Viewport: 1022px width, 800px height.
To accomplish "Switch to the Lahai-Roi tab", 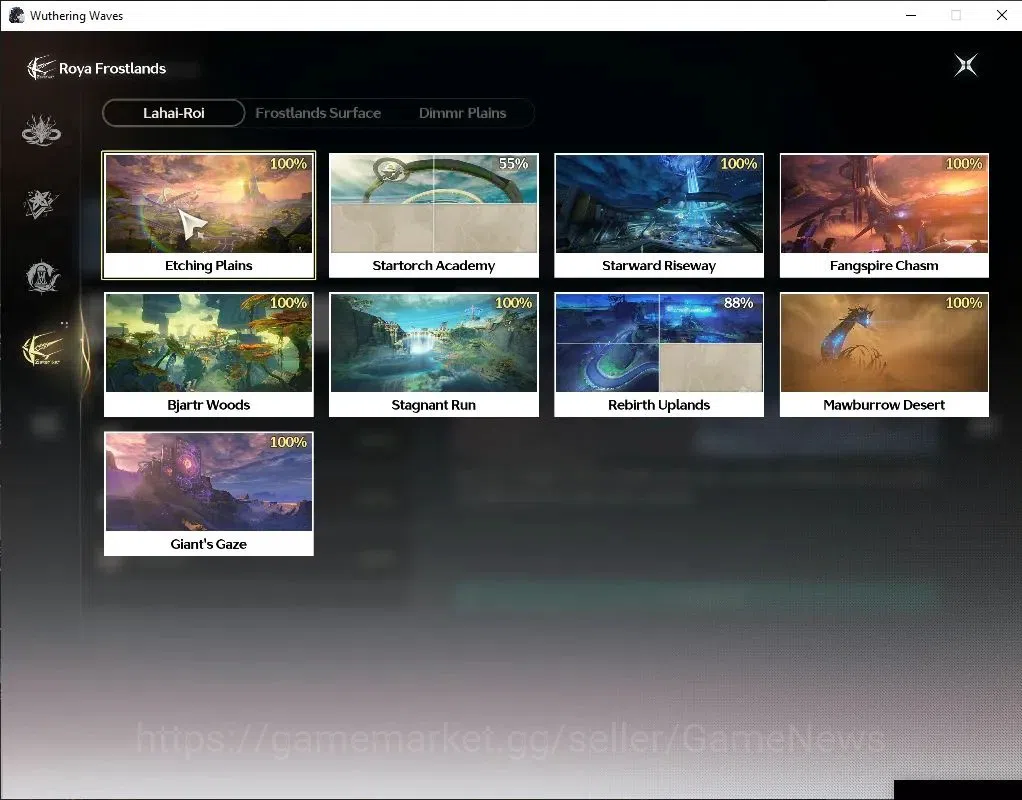I will pos(173,113).
